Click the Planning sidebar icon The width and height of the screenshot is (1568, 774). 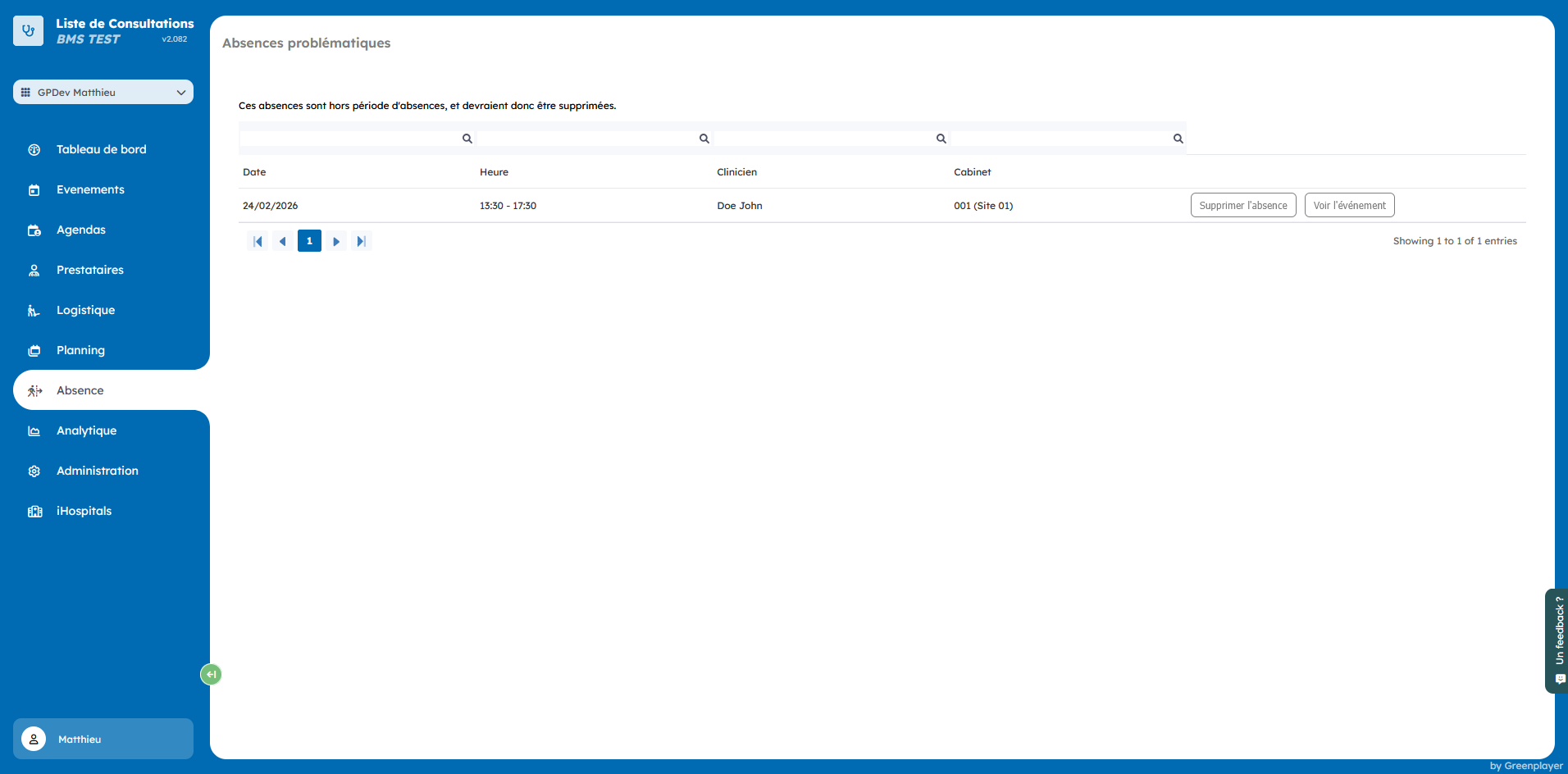point(34,351)
